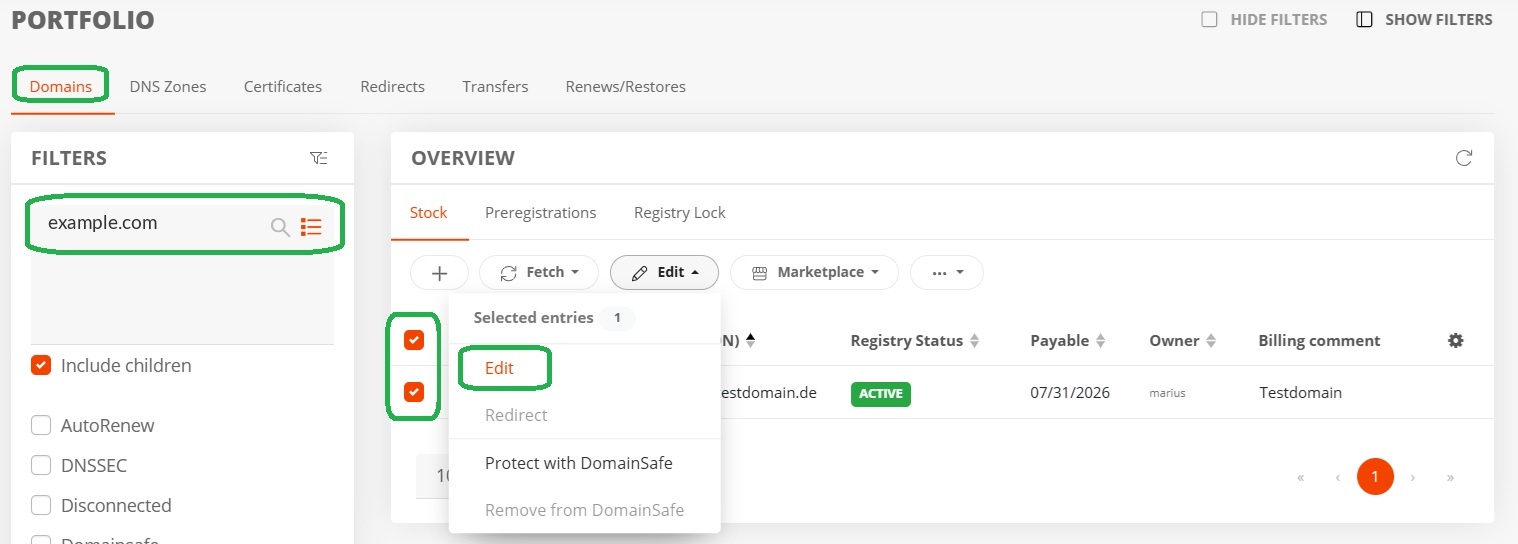Go to the next page arrow
Screen dimensions: 1518x544
click(1413, 477)
